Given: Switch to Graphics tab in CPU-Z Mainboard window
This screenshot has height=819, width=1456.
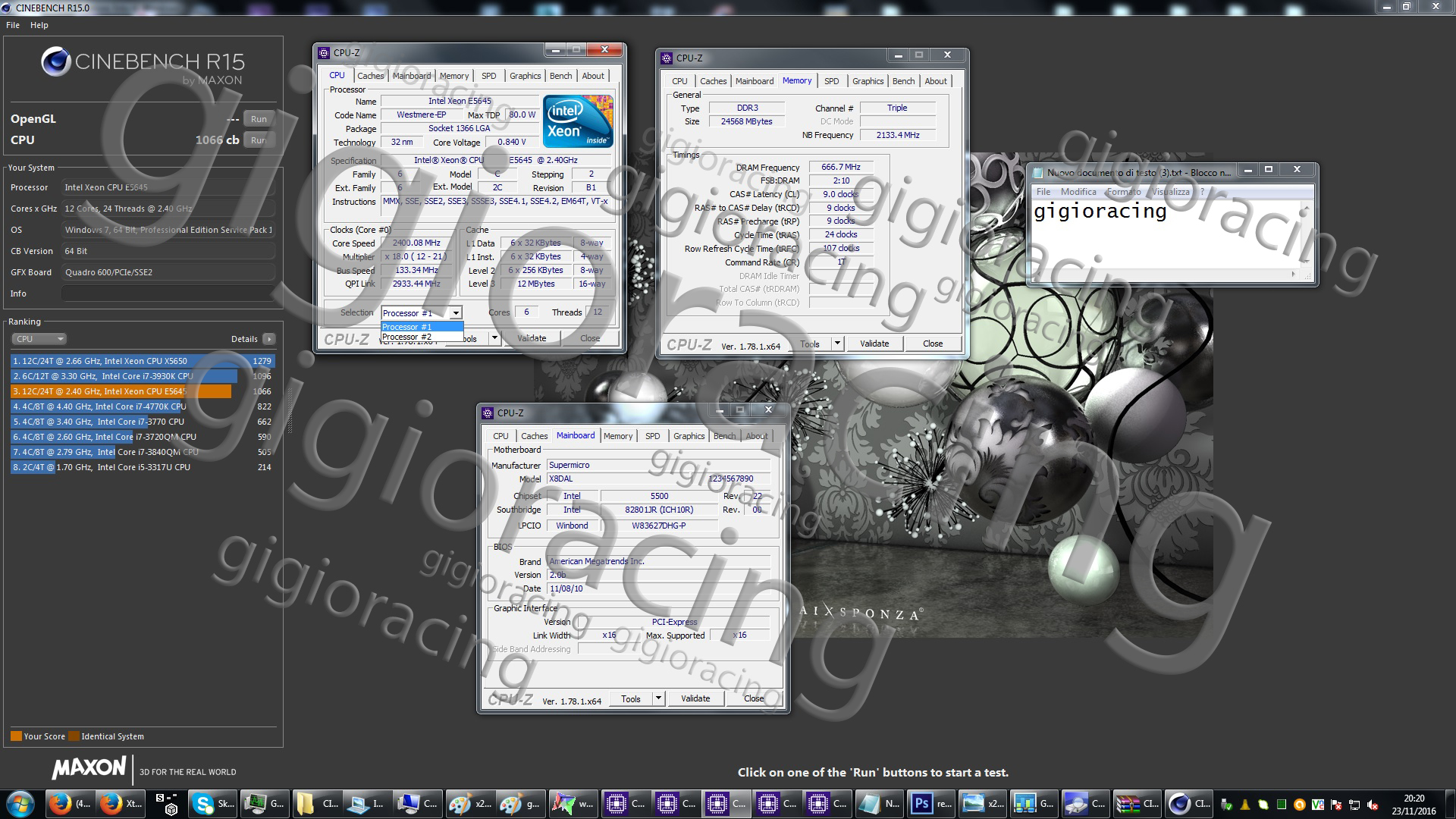Looking at the screenshot, I should tap(689, 436).
